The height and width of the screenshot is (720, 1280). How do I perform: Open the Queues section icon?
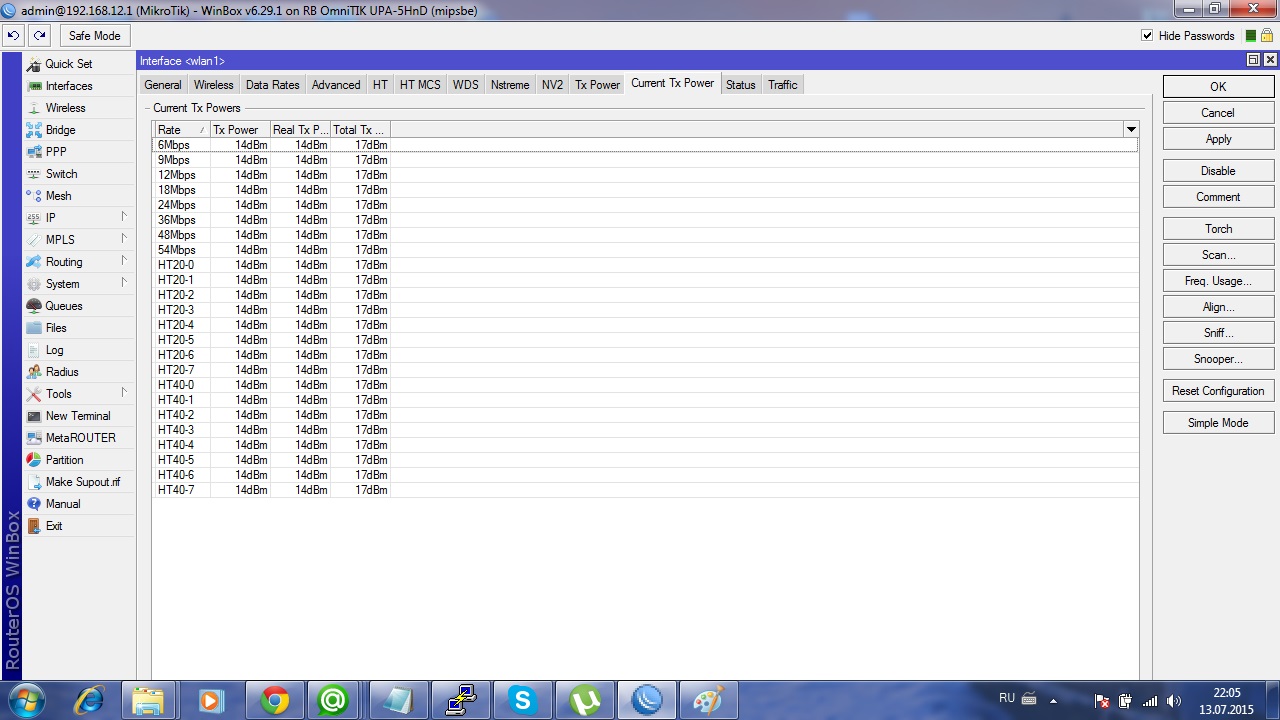pos(34,306)
